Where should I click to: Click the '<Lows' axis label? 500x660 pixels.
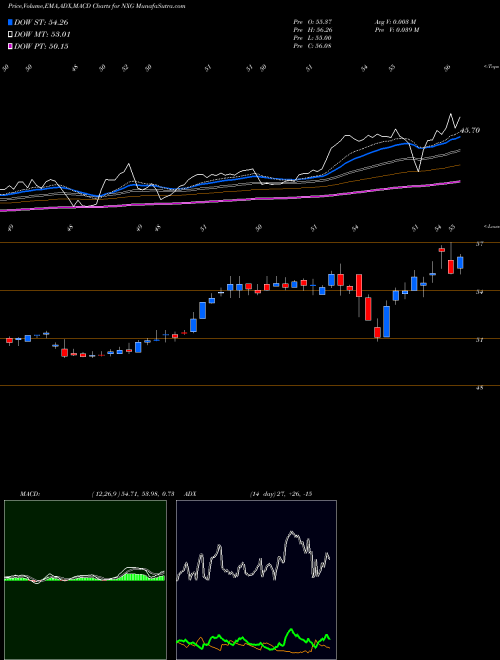(491, 226)
